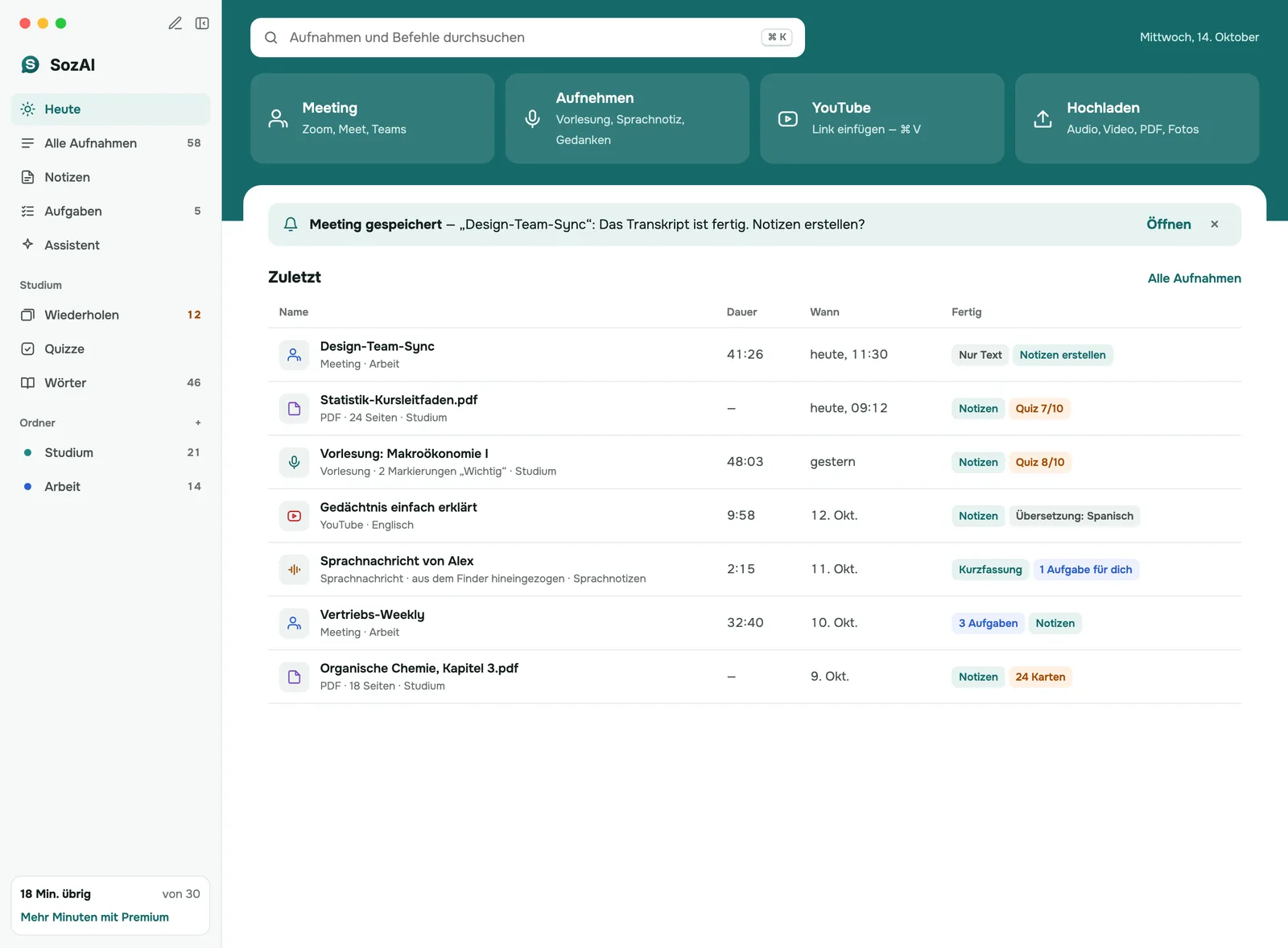
Task: Open Notizen in the sidebar
Action: [110, 177]
